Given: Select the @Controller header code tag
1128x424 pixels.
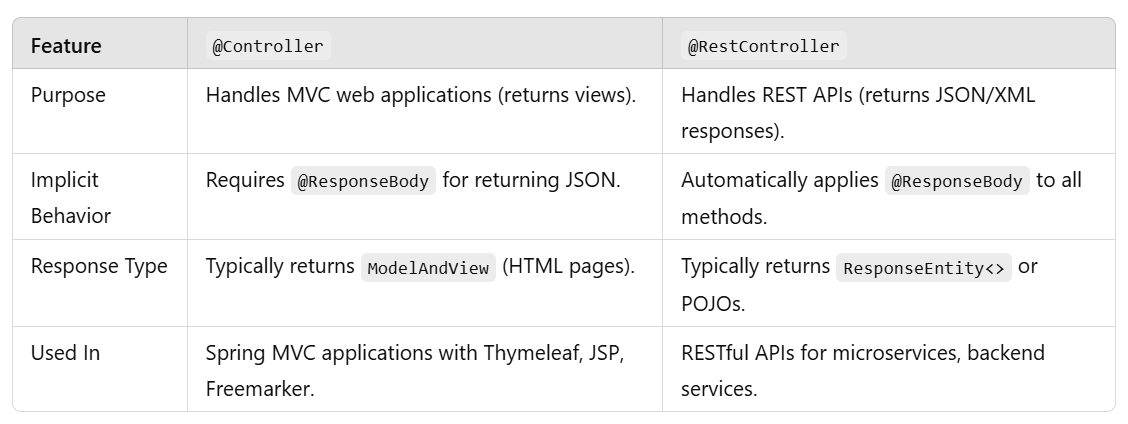Looking at the screenshot, I should [268, 46].
